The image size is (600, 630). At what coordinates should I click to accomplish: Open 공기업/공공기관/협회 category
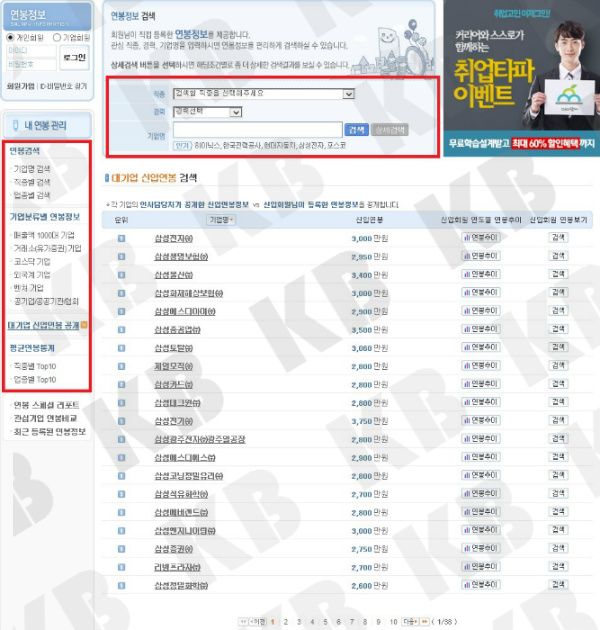[x=46, y=301]
